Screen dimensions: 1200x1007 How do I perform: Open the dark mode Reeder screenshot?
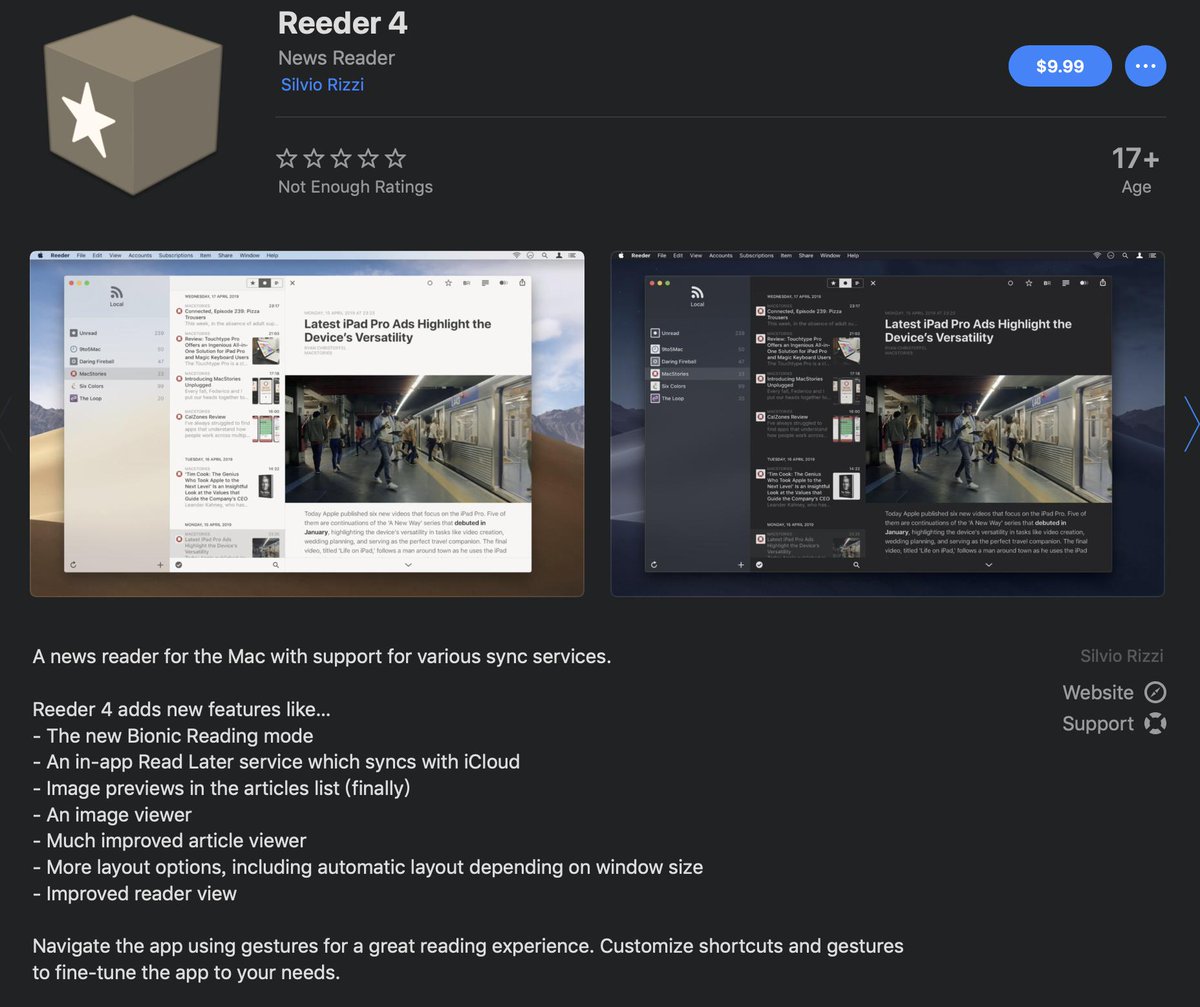pyautogui.click(x=888, y=423)
